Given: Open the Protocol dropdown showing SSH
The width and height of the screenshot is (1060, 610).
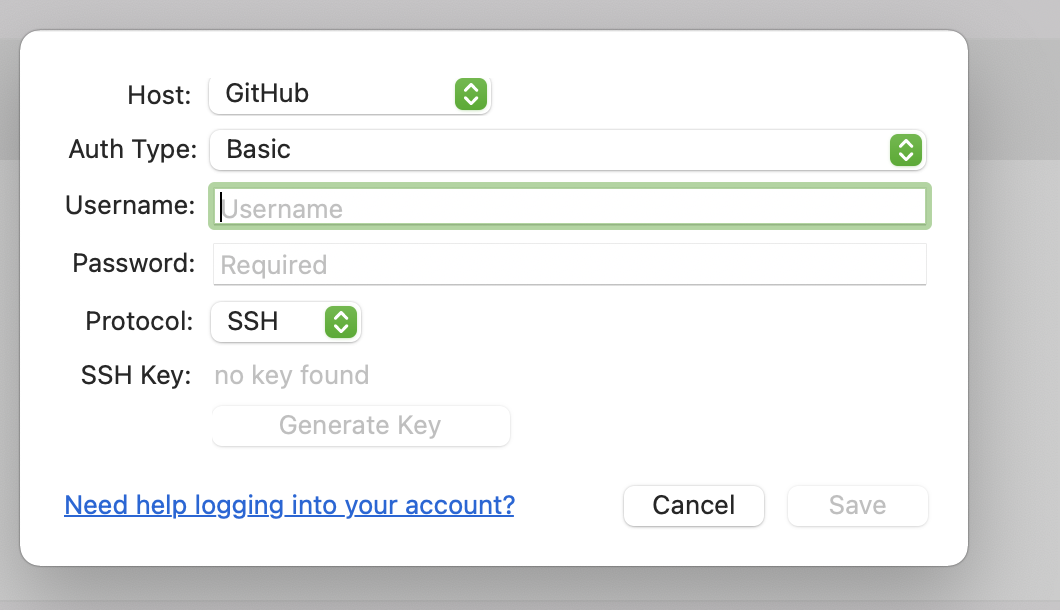Looking at the screenshot, I should (x=270, y=322).
